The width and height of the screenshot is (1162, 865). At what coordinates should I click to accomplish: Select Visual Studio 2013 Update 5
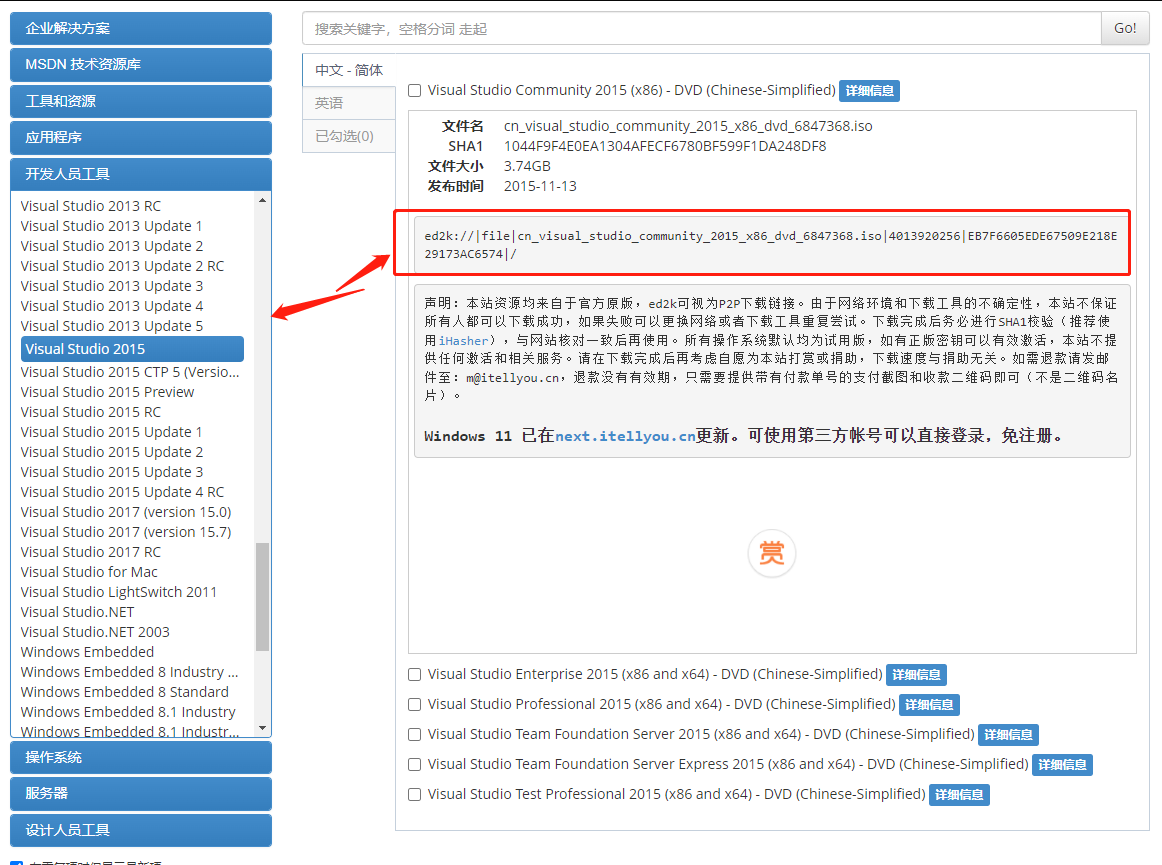(111, 326)
